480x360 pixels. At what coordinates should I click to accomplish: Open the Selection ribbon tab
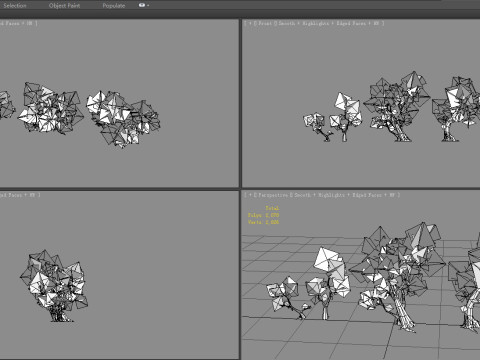(x=15, y=5)
